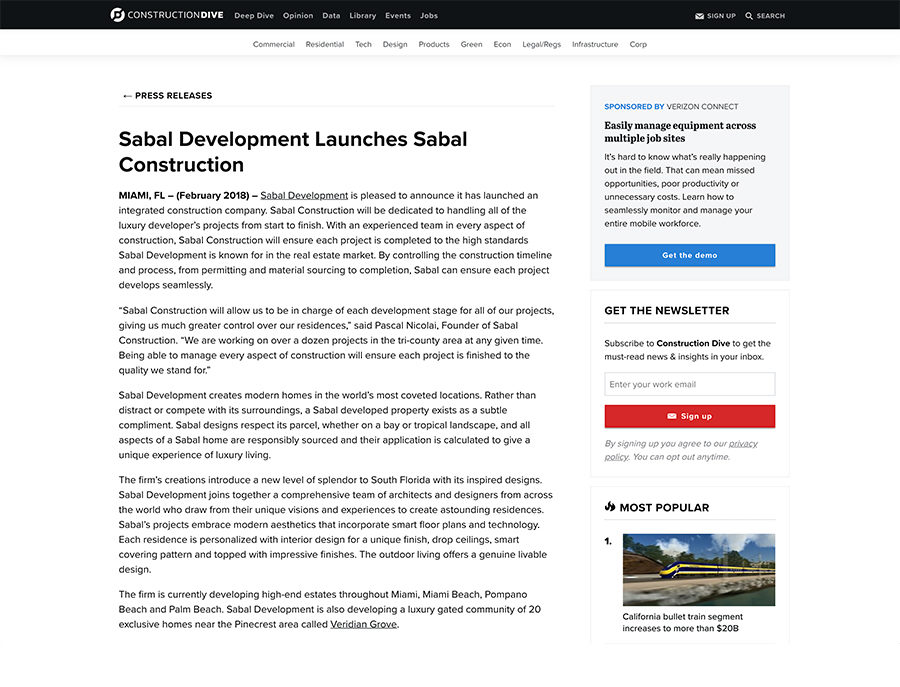Open the Sabal Development link
Viewport: 900px width, 687px height.
(304, 195)
